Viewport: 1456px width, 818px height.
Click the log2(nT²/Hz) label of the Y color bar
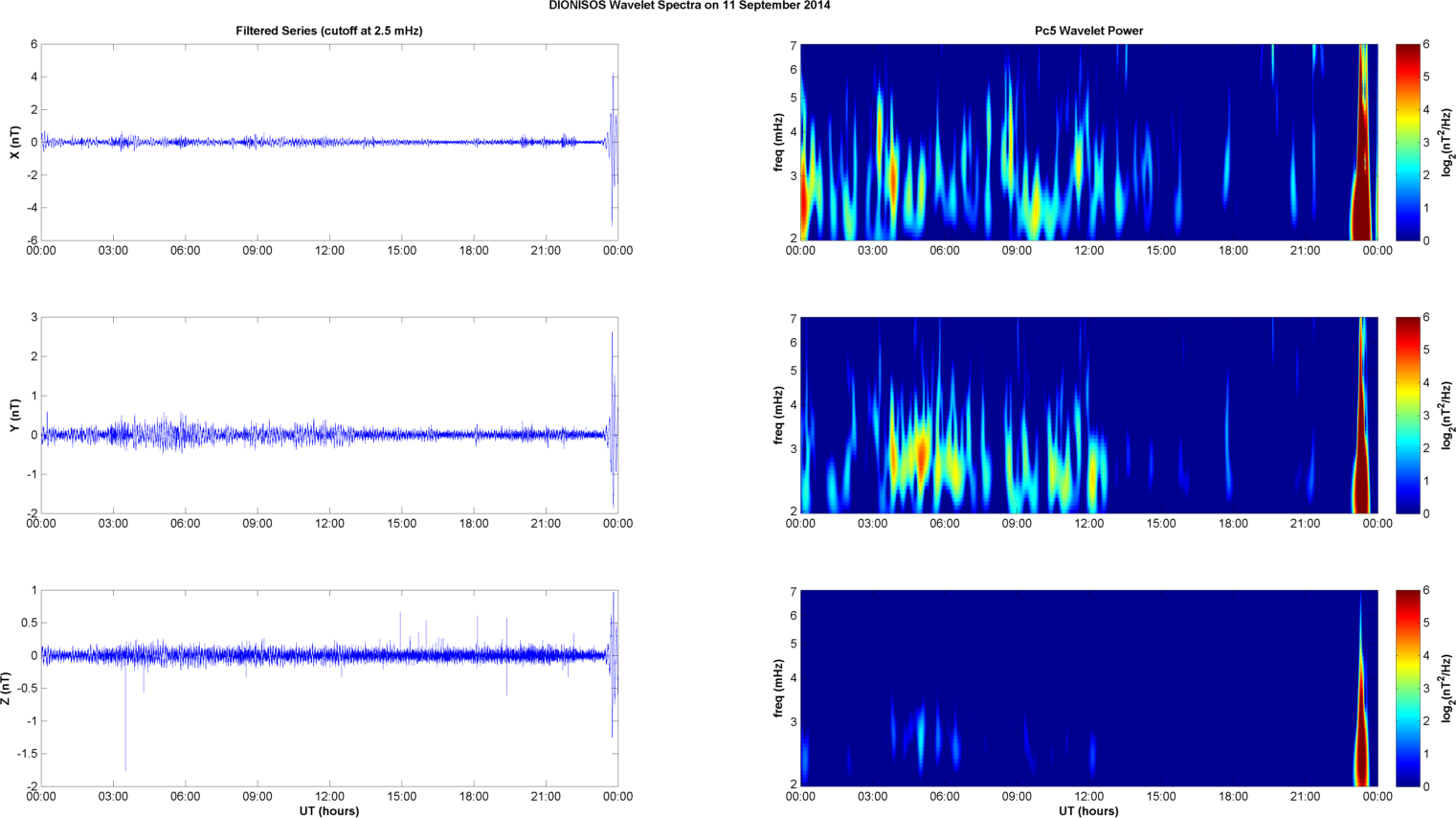tap(1448, 416)
